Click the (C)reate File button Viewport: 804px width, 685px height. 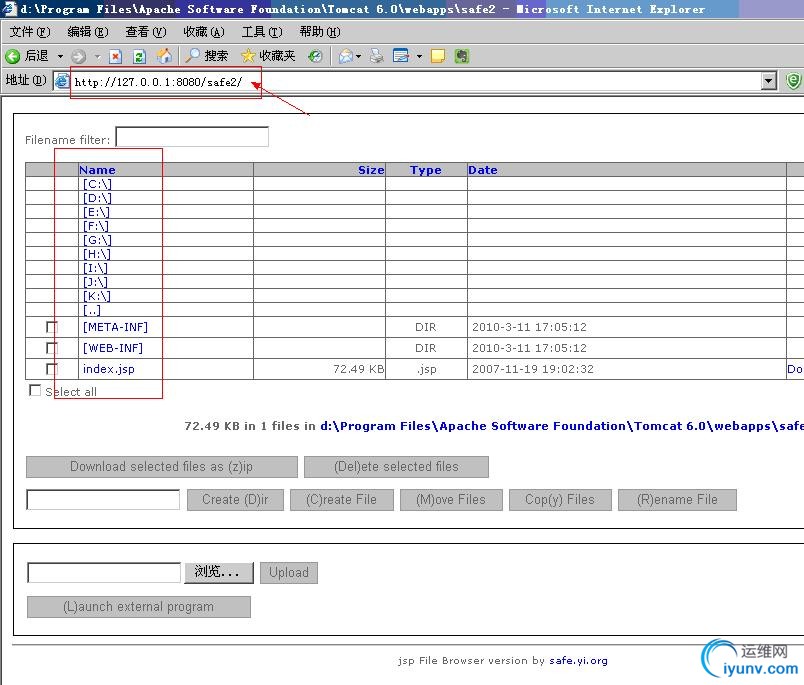(x=341, y=499)
